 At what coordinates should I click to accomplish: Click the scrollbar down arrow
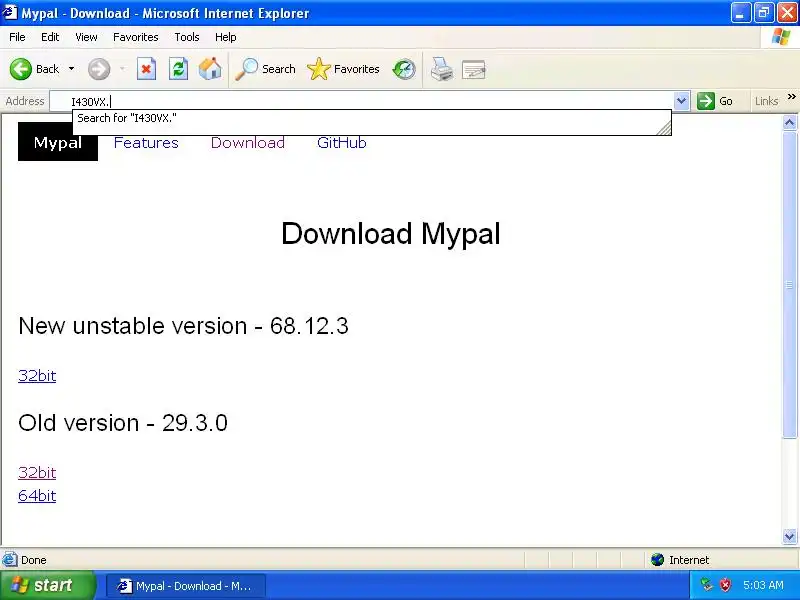coord(789,536)
